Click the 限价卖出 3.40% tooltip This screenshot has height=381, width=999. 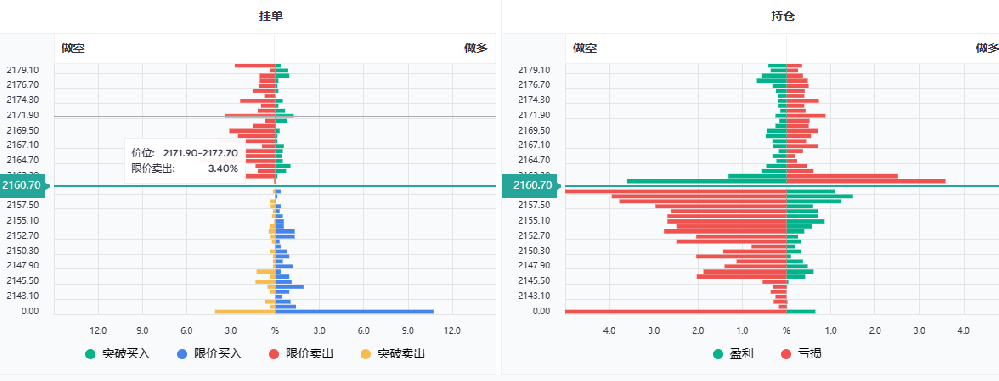point(185,161)
